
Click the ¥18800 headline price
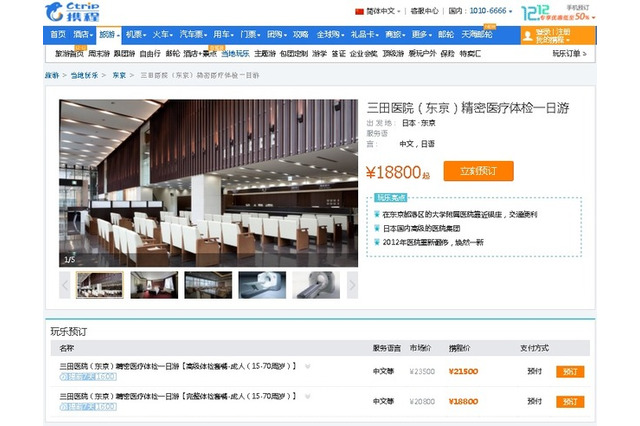[398, 172]
